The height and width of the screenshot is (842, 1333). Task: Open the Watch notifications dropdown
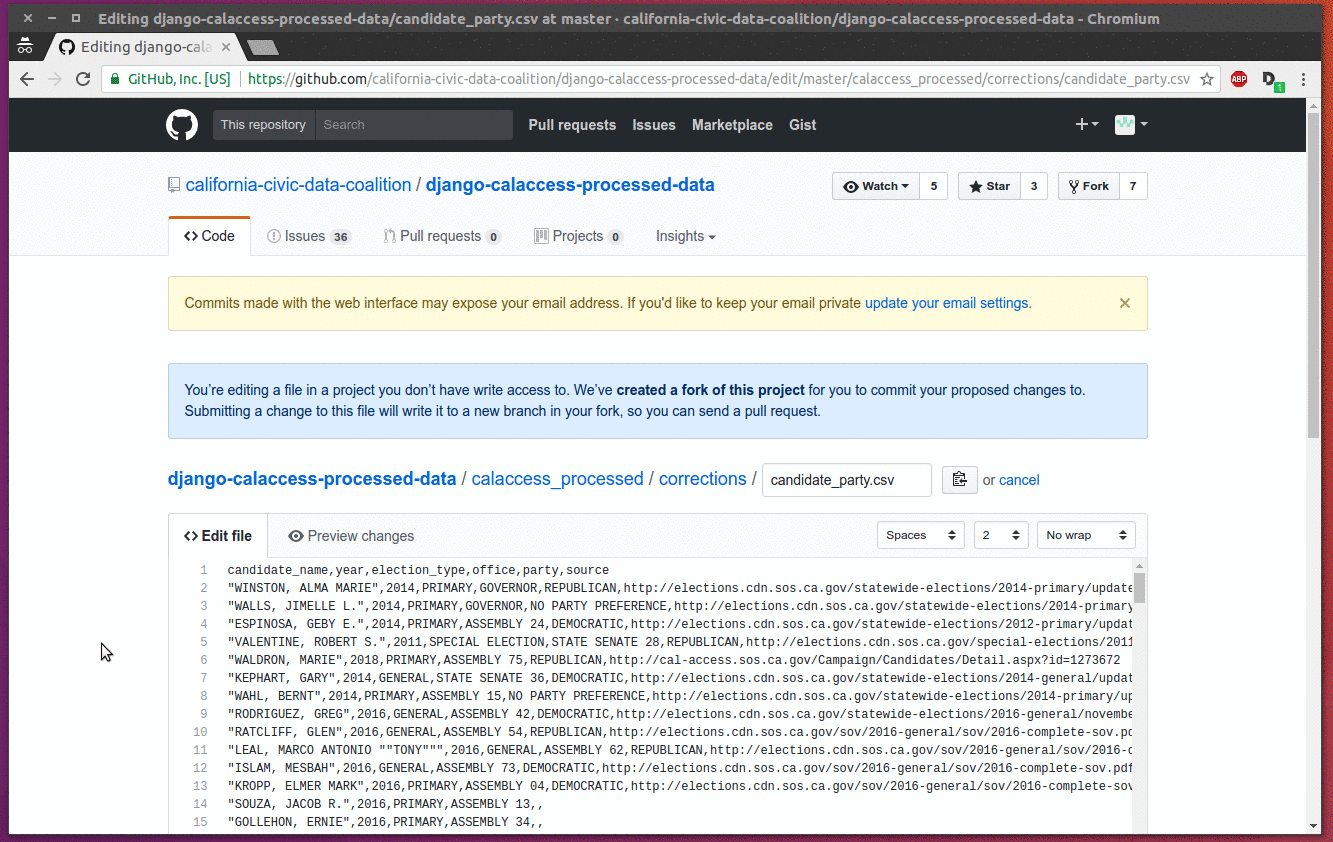876,186
